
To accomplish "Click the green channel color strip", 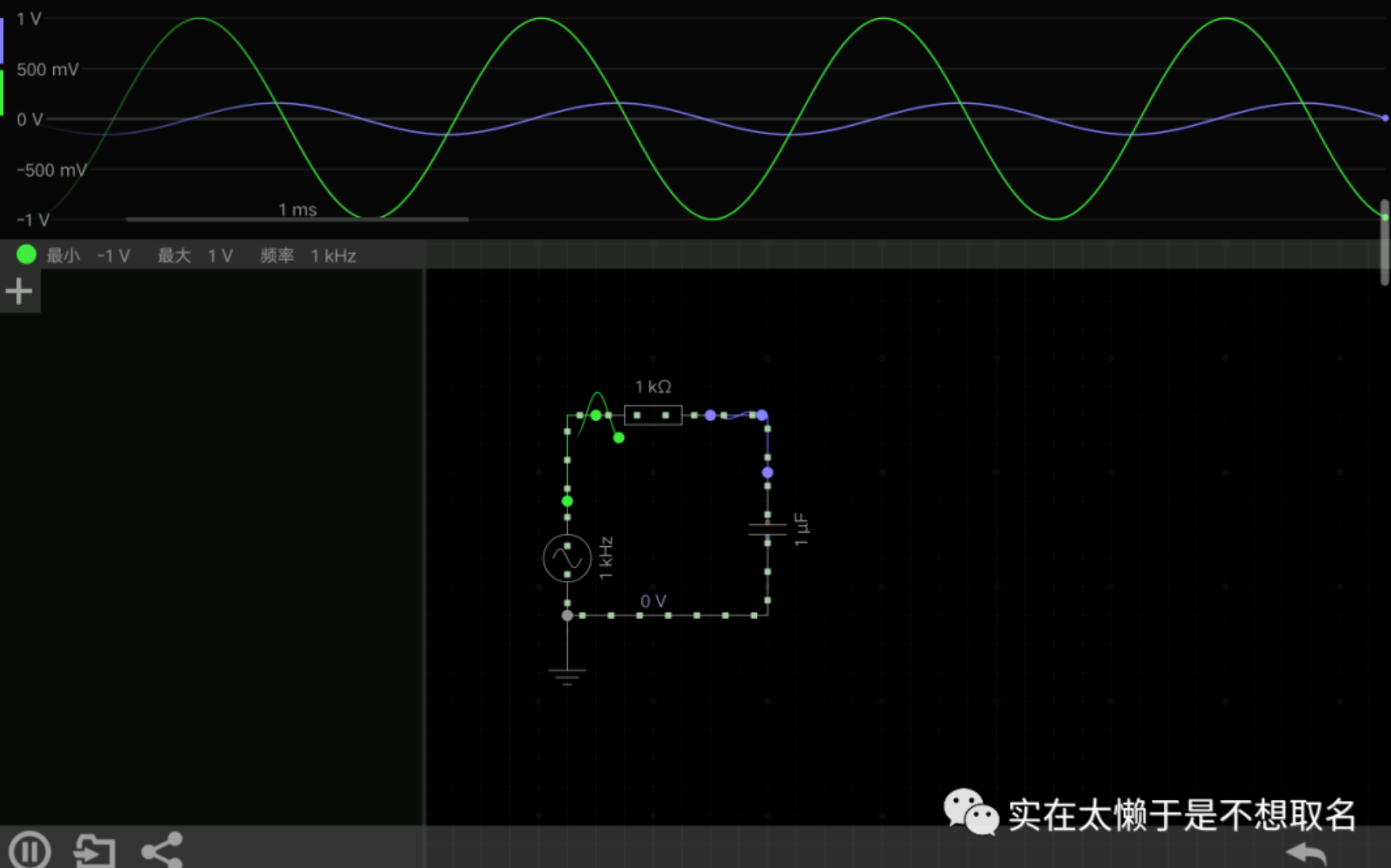I will (x=2, y=93).
